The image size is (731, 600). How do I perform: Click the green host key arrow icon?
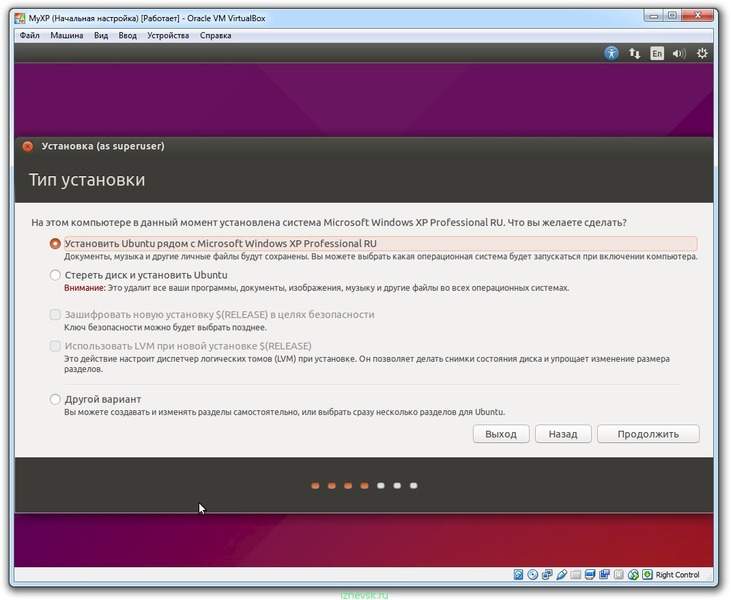pos(647,575)
